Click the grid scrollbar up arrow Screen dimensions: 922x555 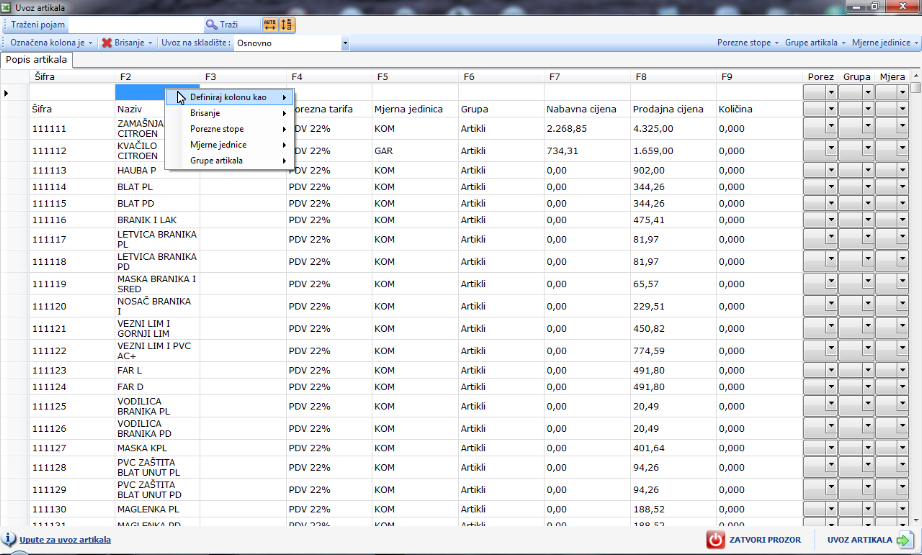point(916,76)
